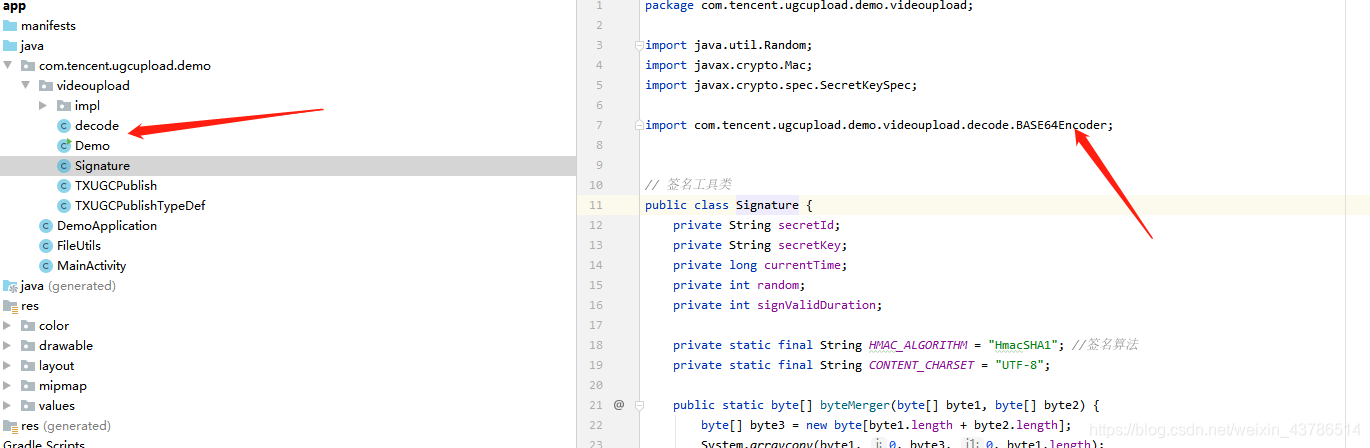Expand the drawable folder
Screen dimensions: 1370x448
(x=8, y=346)
